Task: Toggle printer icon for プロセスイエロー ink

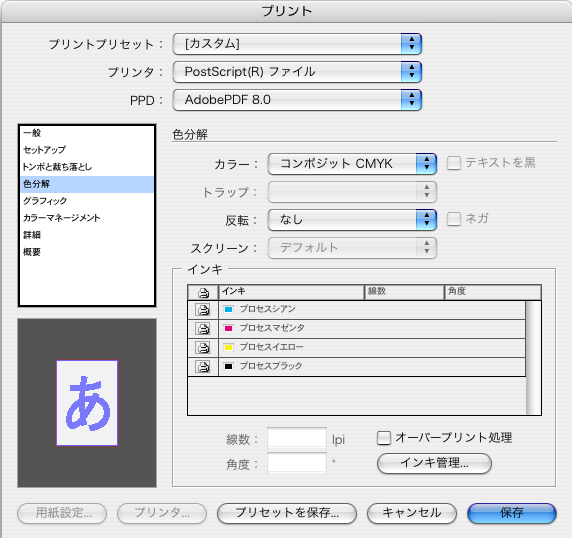Action: pos(203,348)
